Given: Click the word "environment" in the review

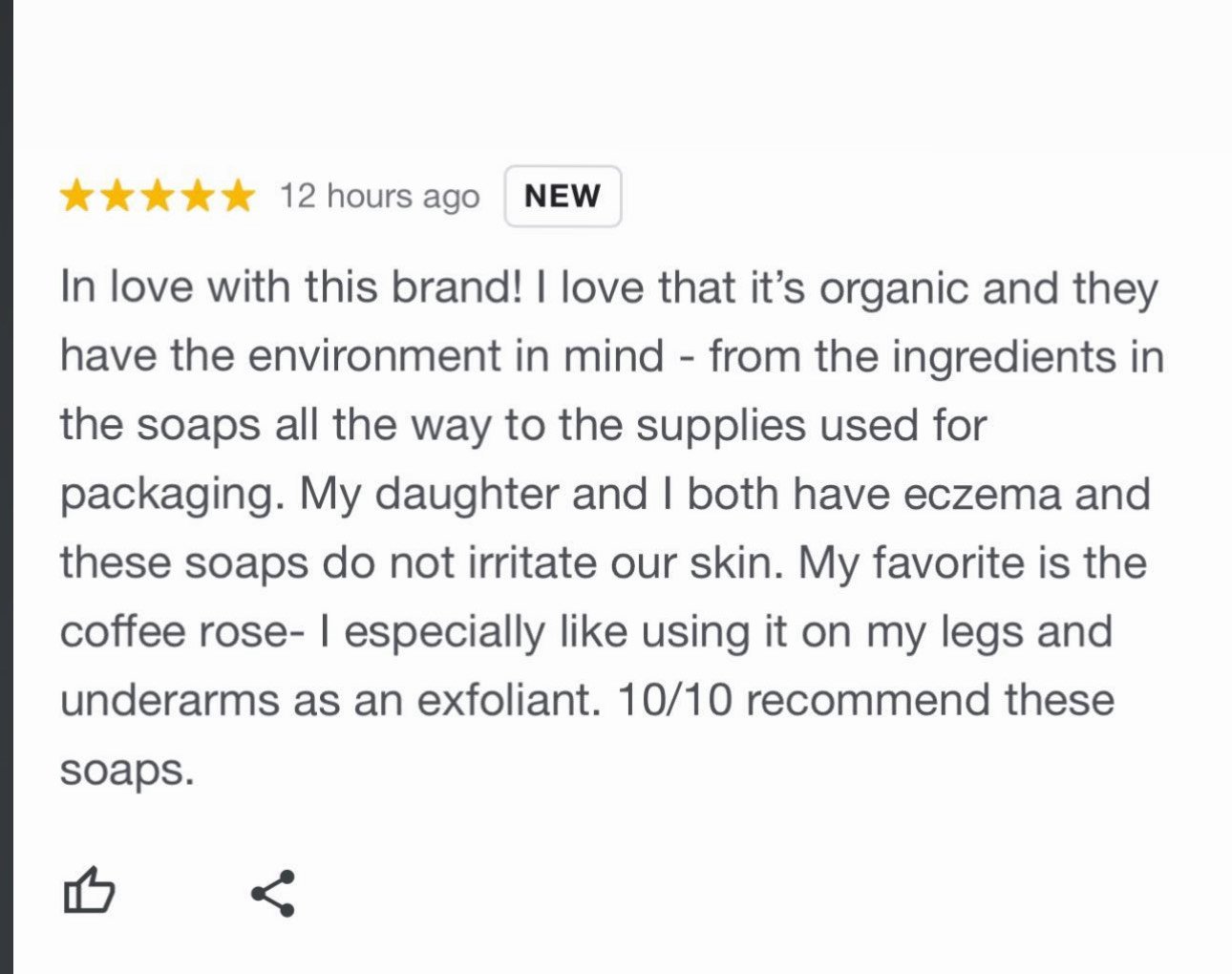Looking at the screenshot, I should [373, 356].
